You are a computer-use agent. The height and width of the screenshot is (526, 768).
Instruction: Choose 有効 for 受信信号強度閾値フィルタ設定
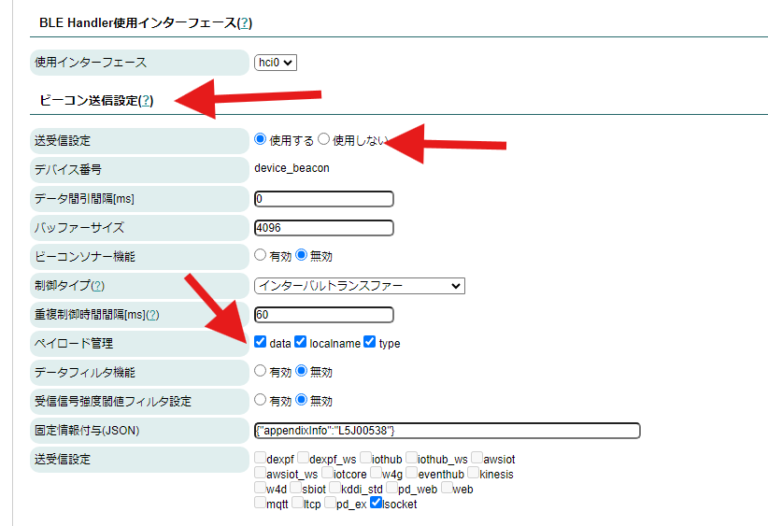pyautogui.click(x=261, y=400)
